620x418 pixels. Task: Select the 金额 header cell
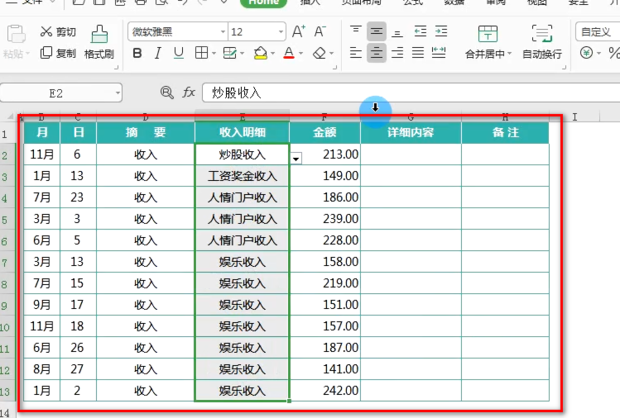pos(325,132)
